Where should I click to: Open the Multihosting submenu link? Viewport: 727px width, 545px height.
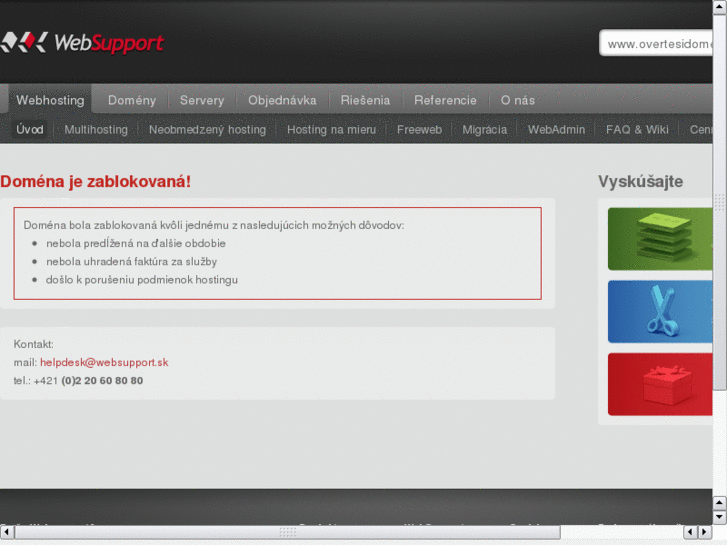point(96,129)
